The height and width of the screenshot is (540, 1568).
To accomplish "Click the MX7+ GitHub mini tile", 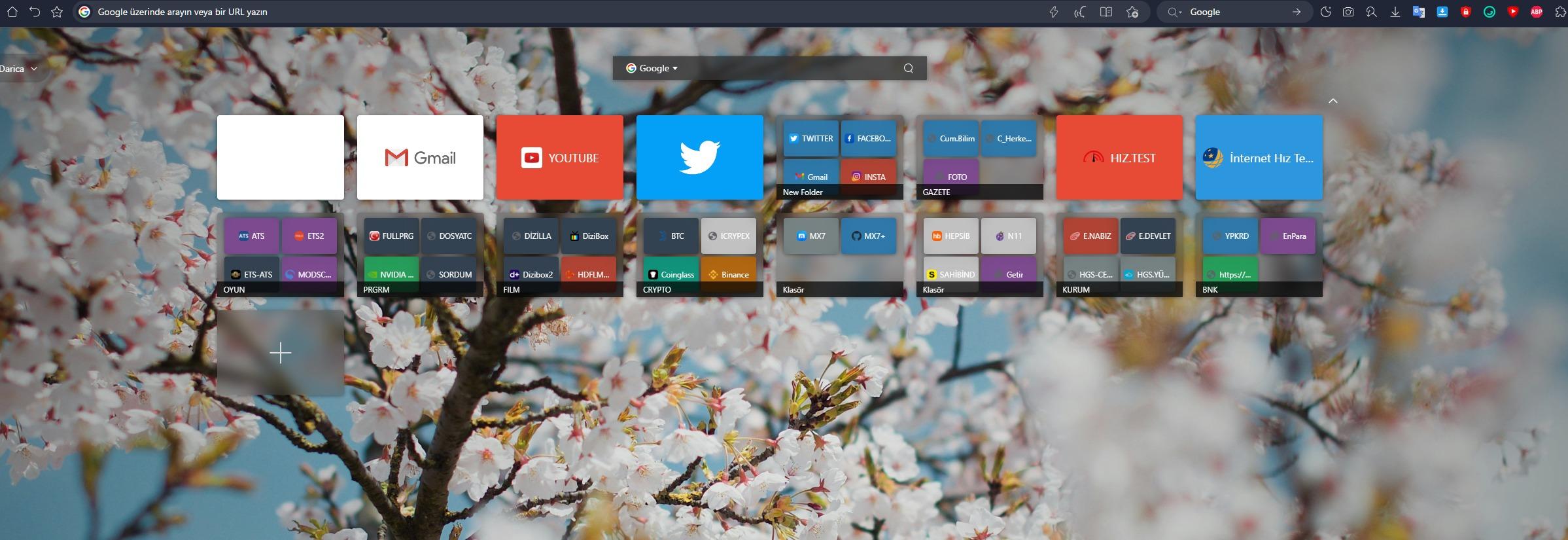I will 869,236.
